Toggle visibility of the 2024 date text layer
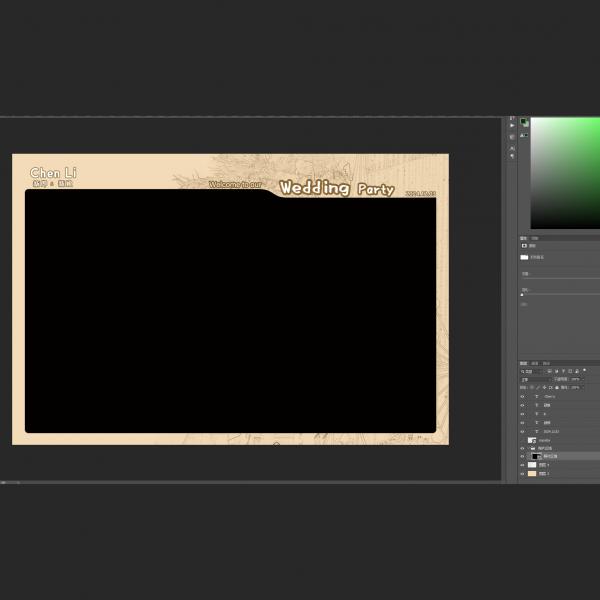This screenshot has width=600, height=600. click(522, 431)
